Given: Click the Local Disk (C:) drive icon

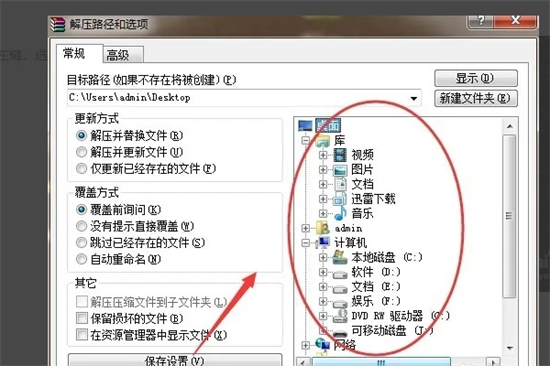Looking at the screenshot, I should pos(340,257).
